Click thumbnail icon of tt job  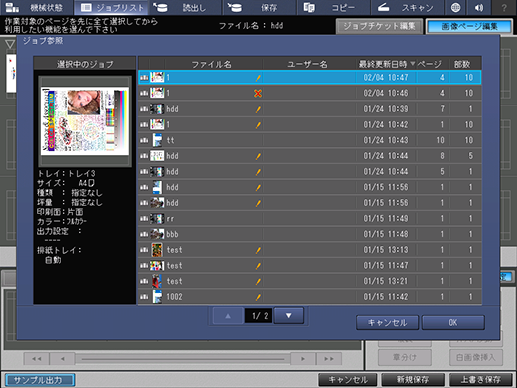pyautogui.click(x=157, y=140)
